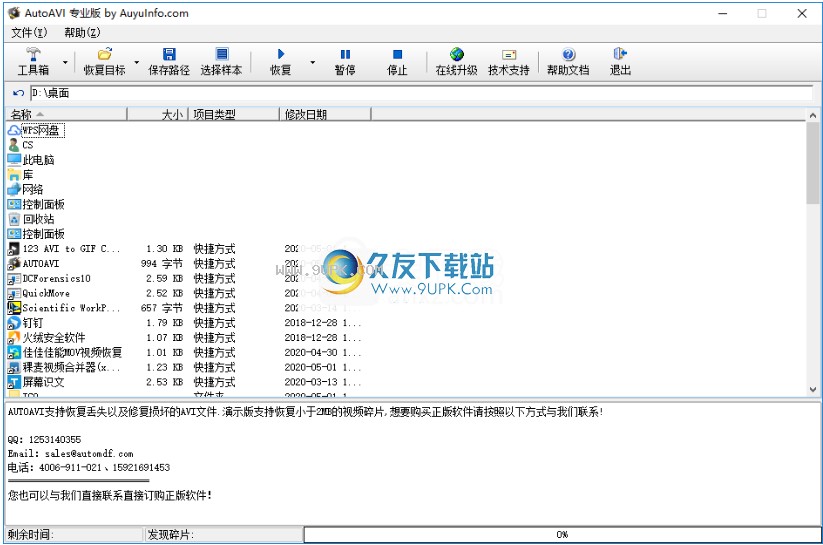Image resolution: width=823 pixels, height=545 pixels.
Task: Click 电话 4006-911-021 line
Action: (89, 467)
